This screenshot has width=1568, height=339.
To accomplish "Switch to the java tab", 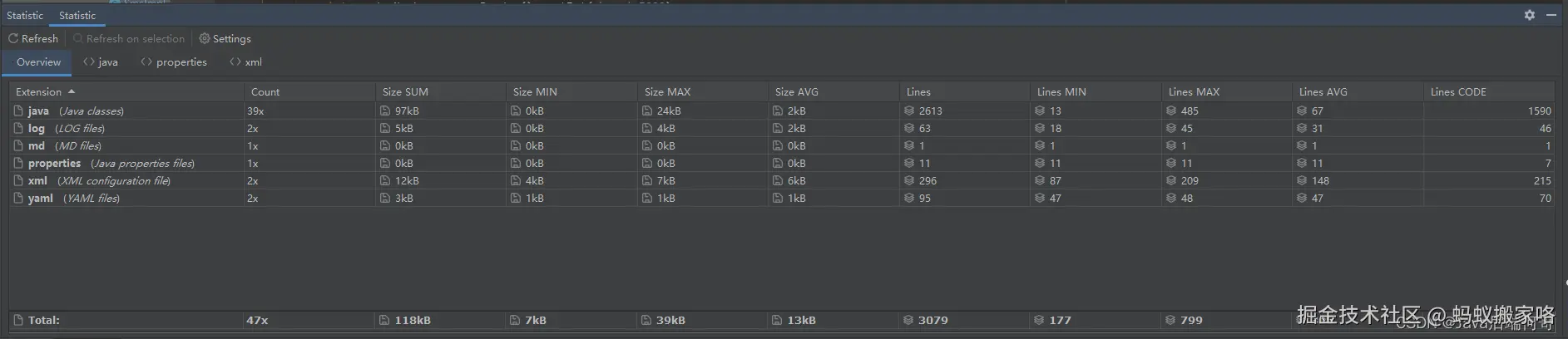I will [x=101, y=62].
